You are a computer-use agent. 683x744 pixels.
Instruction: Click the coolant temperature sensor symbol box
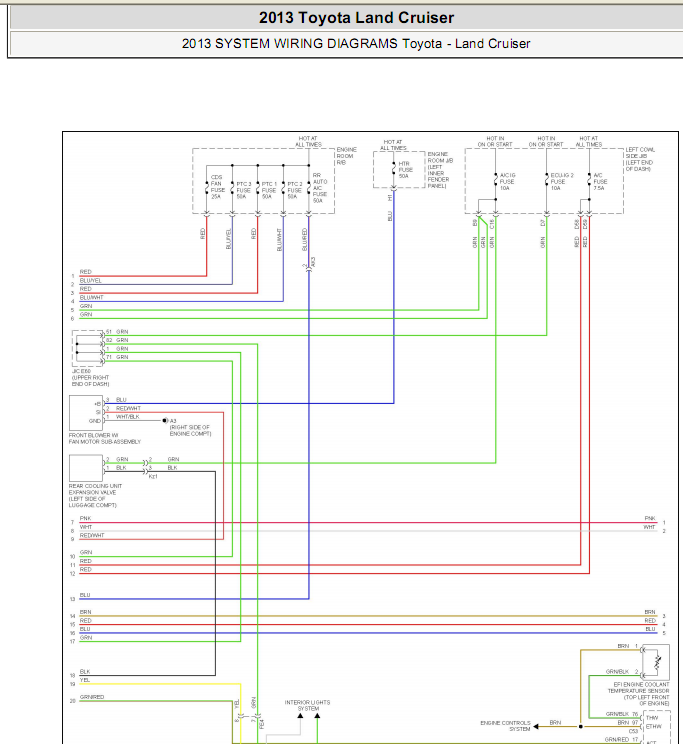pyautogui.click(x=656, y=662)
